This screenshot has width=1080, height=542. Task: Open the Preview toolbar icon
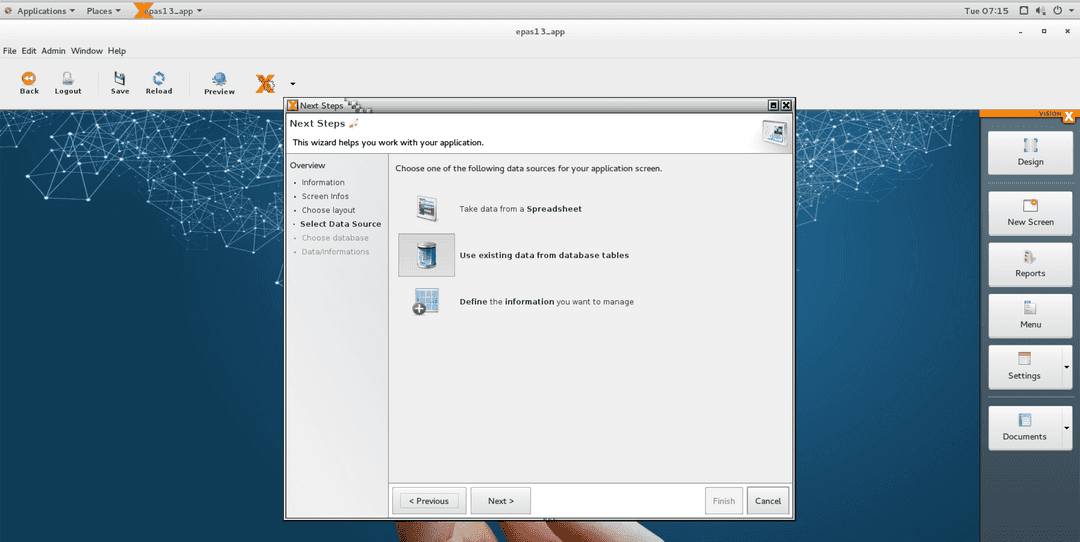pyautogui.click(x=219, y=80)
